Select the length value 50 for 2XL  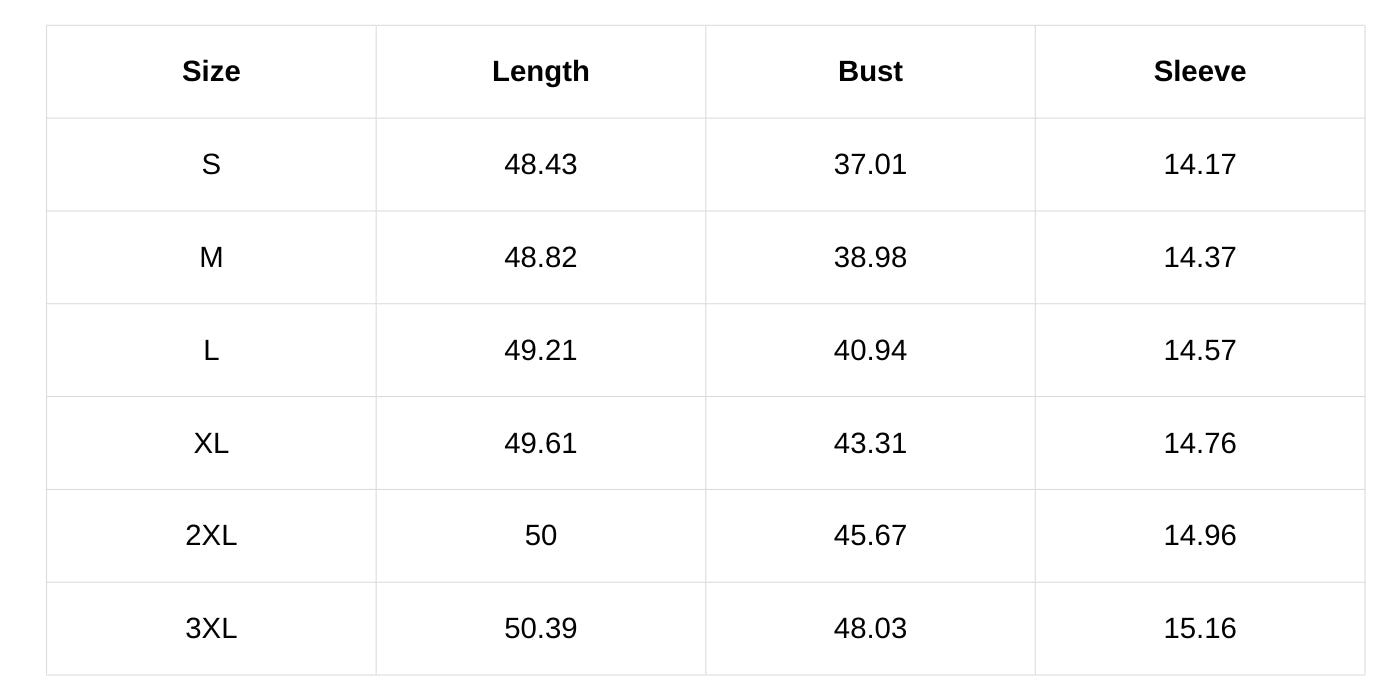tap(540, 535)
